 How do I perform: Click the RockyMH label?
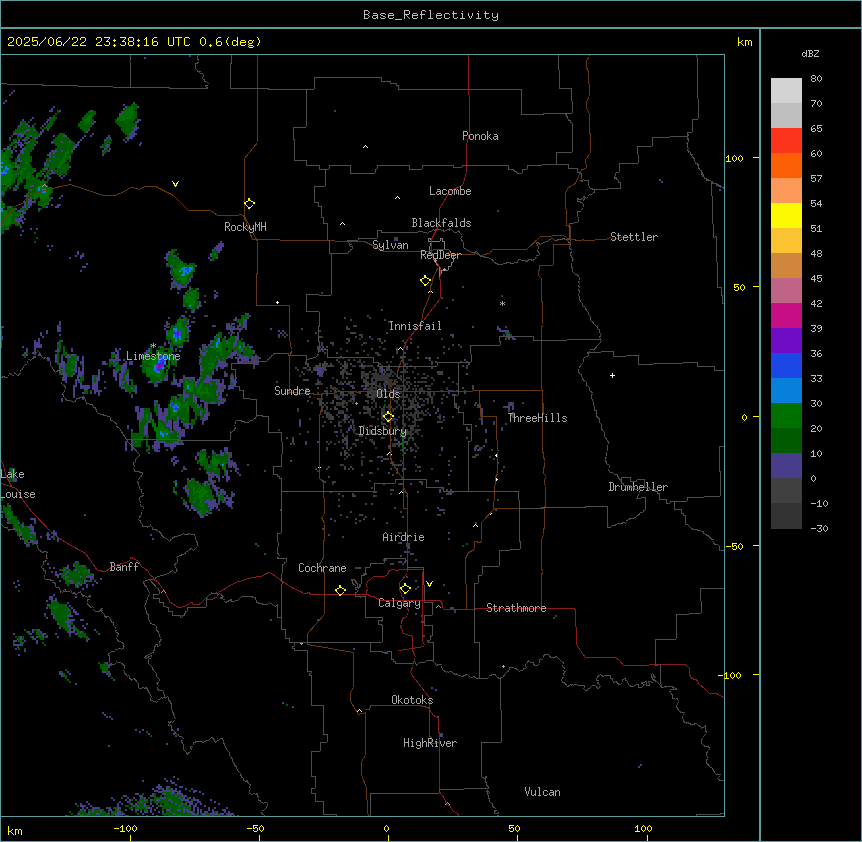(245, 227)
